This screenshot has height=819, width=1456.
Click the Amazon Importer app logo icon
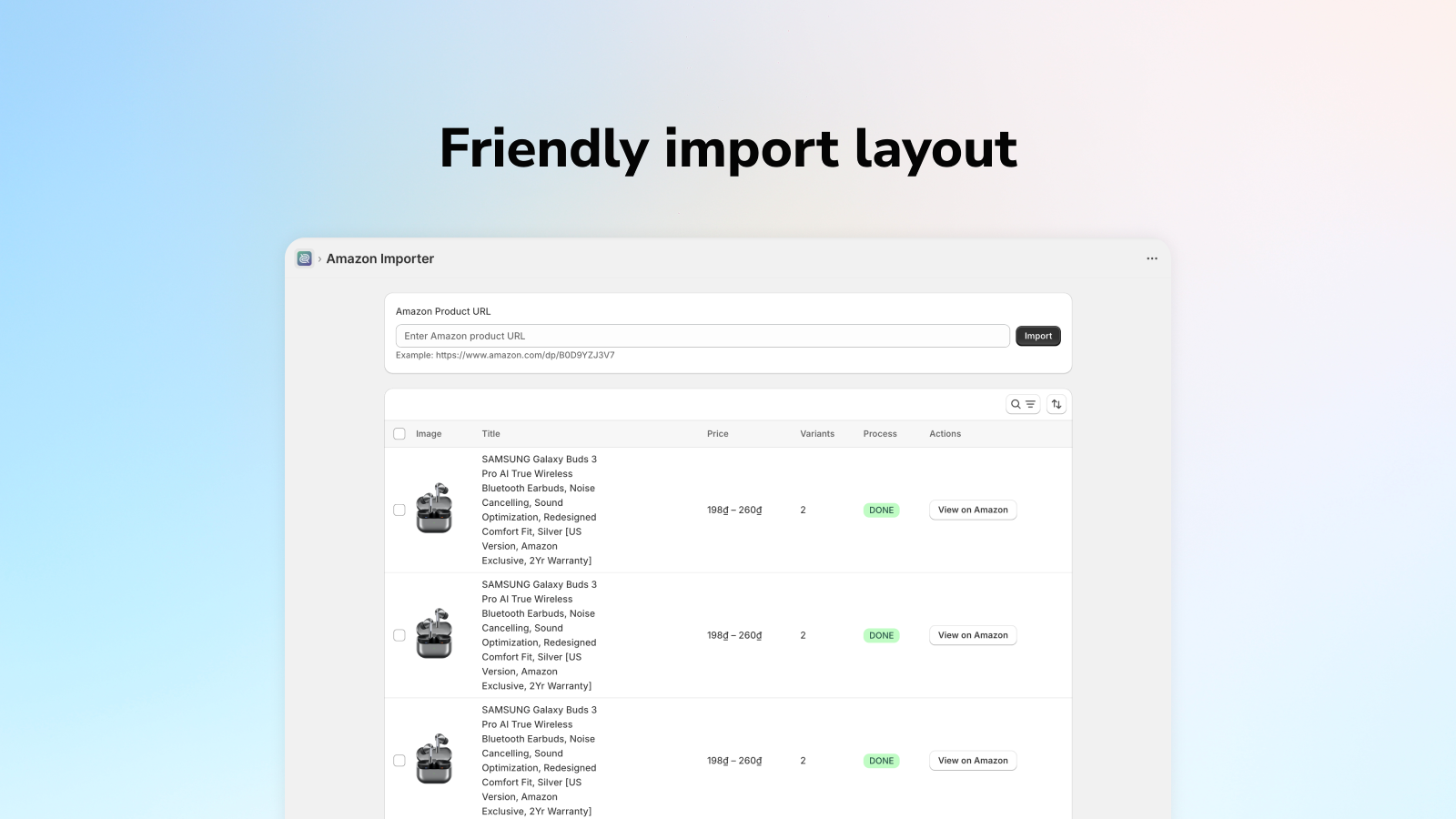305,258
